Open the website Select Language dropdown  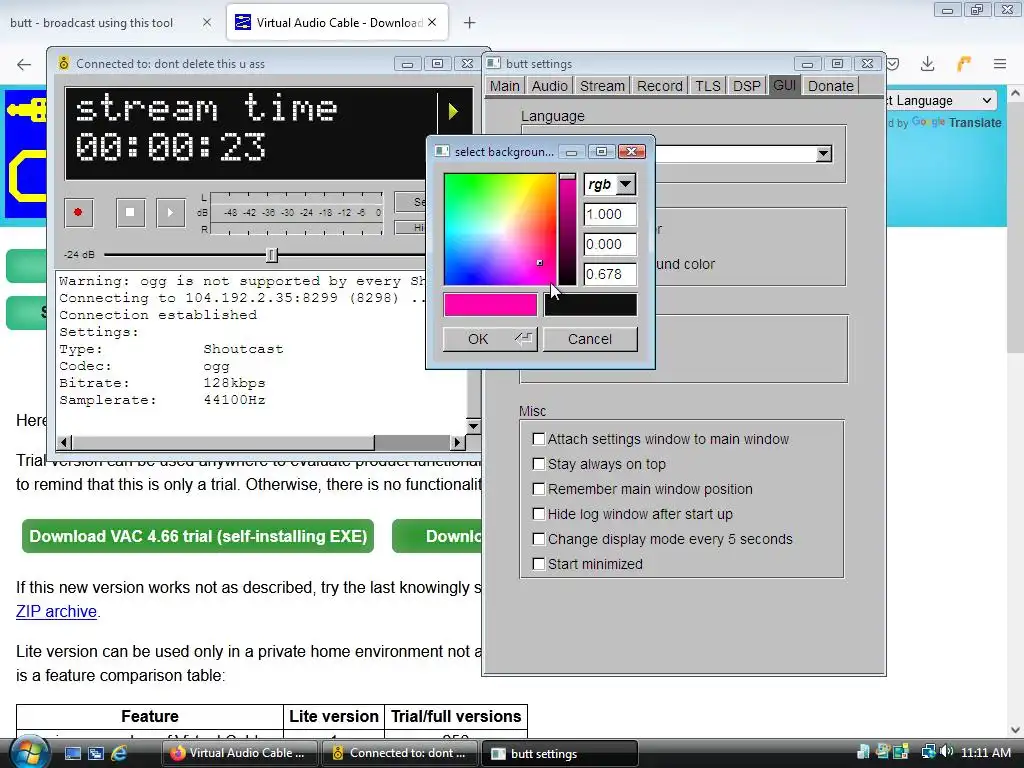coord(940,101)
